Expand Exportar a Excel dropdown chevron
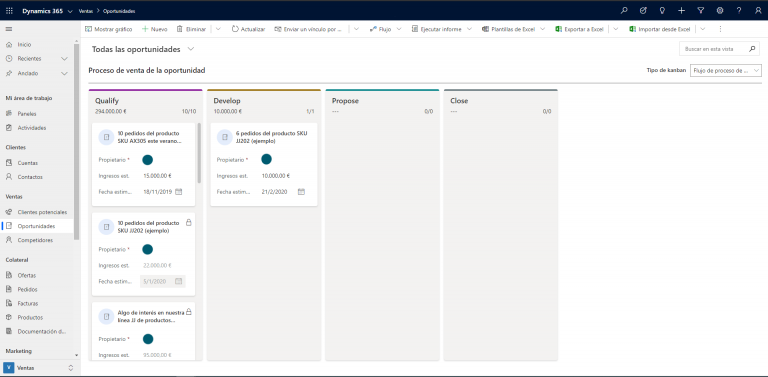The width and height of the screenshot is (768, 377). click(x=616, y=29)
